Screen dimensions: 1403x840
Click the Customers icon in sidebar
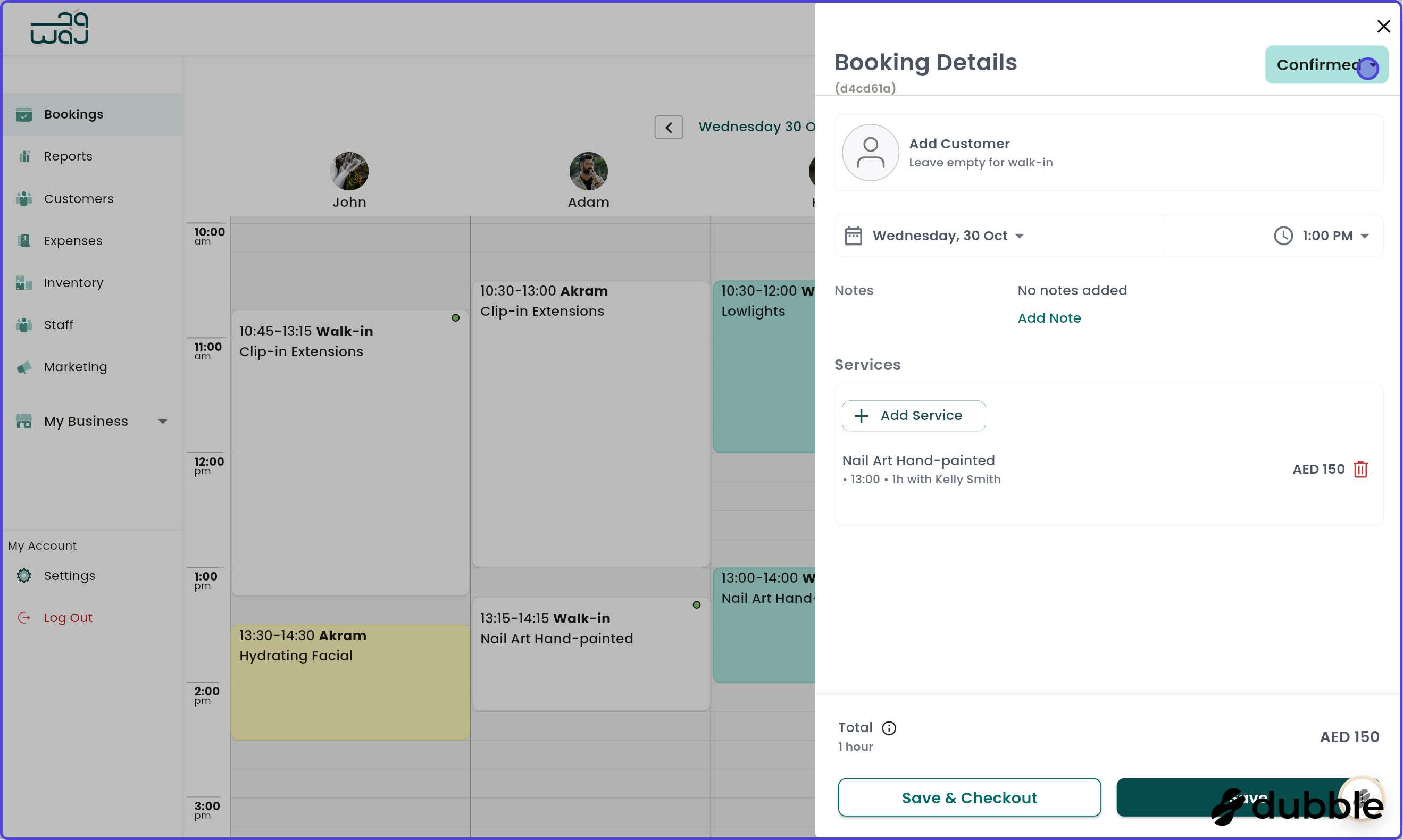pos(24,198)
